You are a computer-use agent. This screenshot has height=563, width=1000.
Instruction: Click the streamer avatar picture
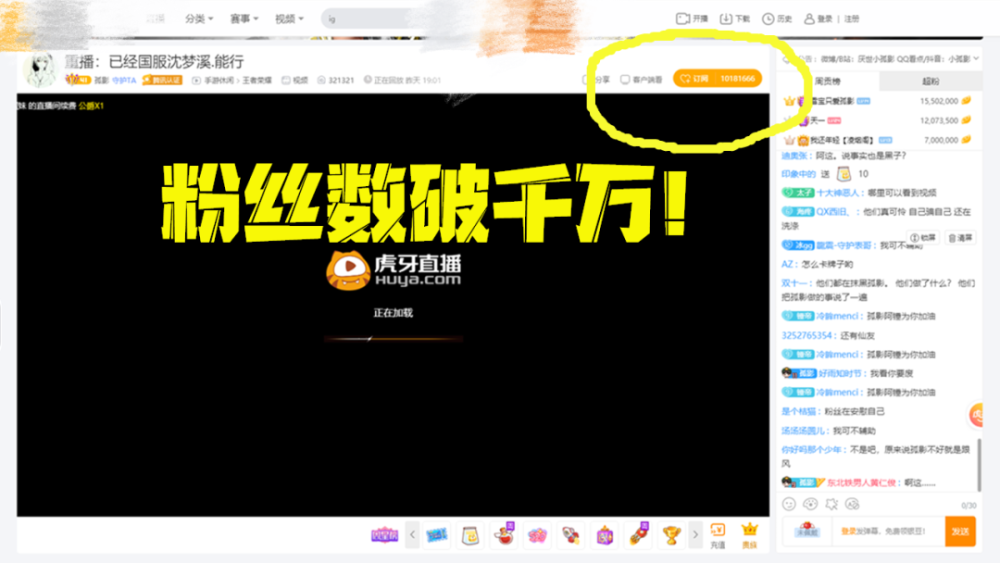click(40, 69)
